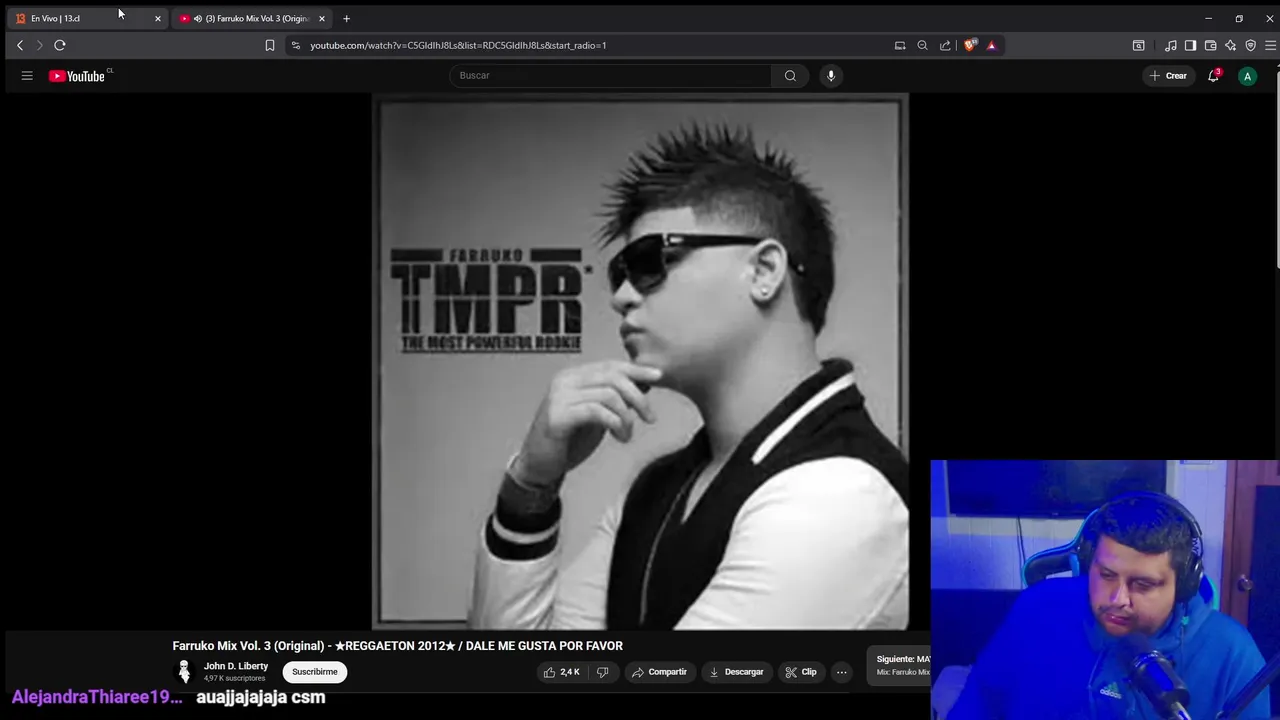
Task: Focus the Buscar search field
Action: (612, 76)
